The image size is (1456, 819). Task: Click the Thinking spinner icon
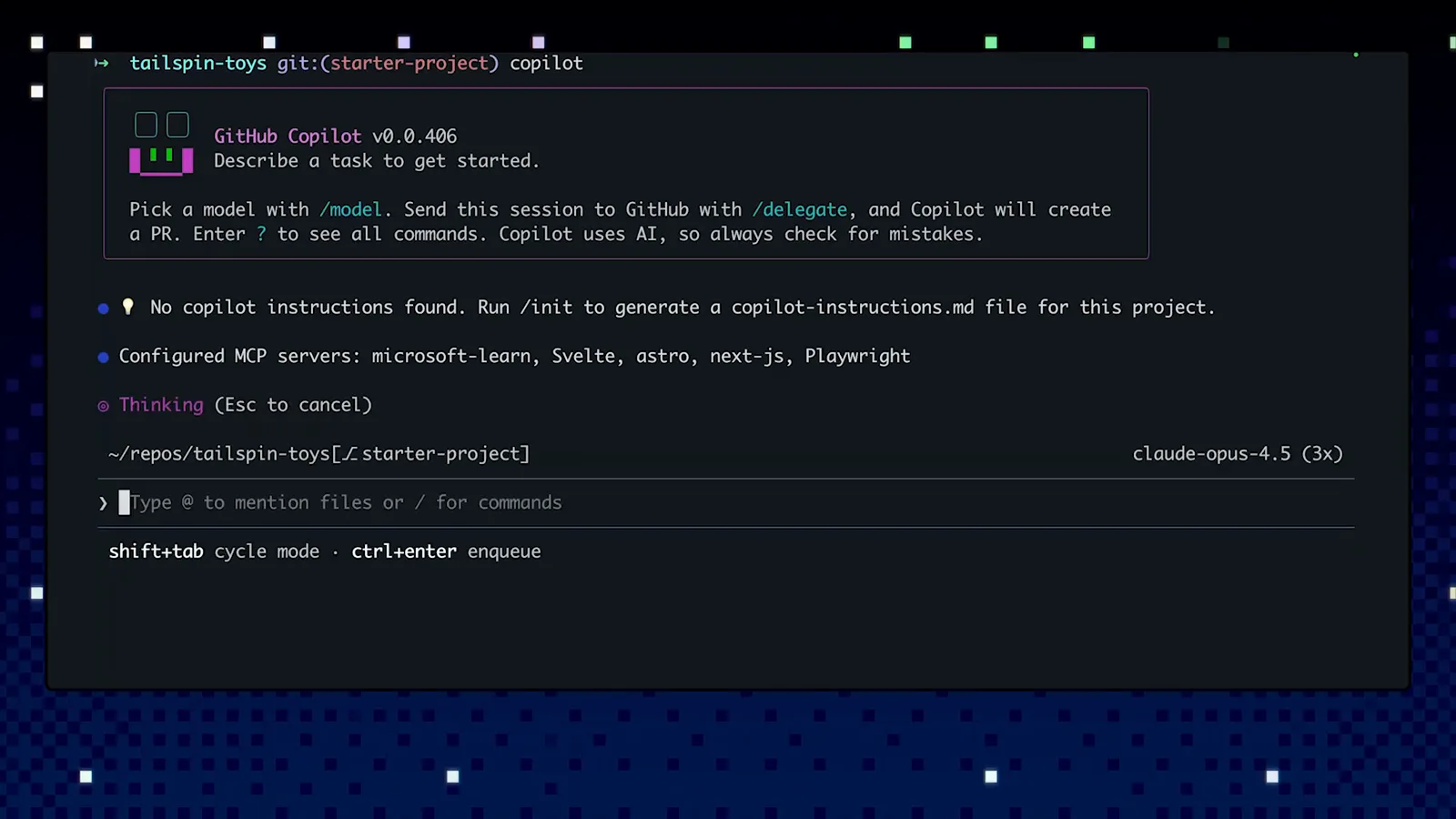(x=103, y=406)
